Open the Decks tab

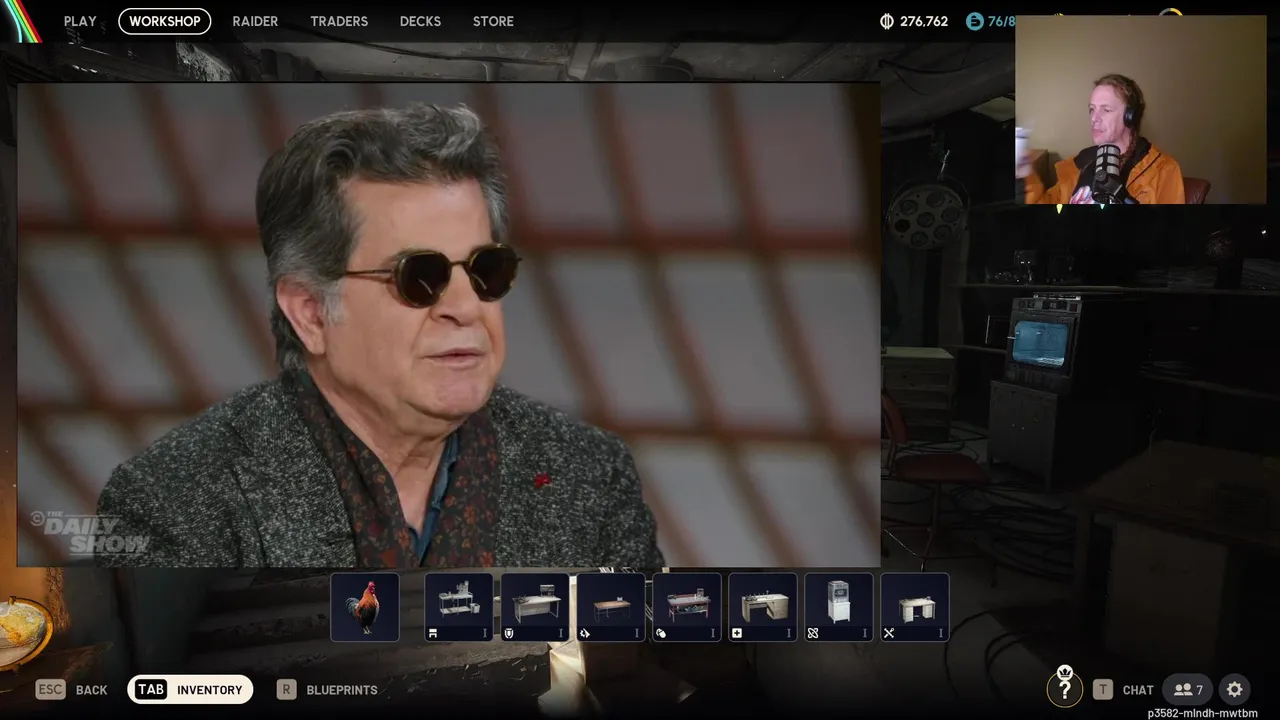point(420,21)
